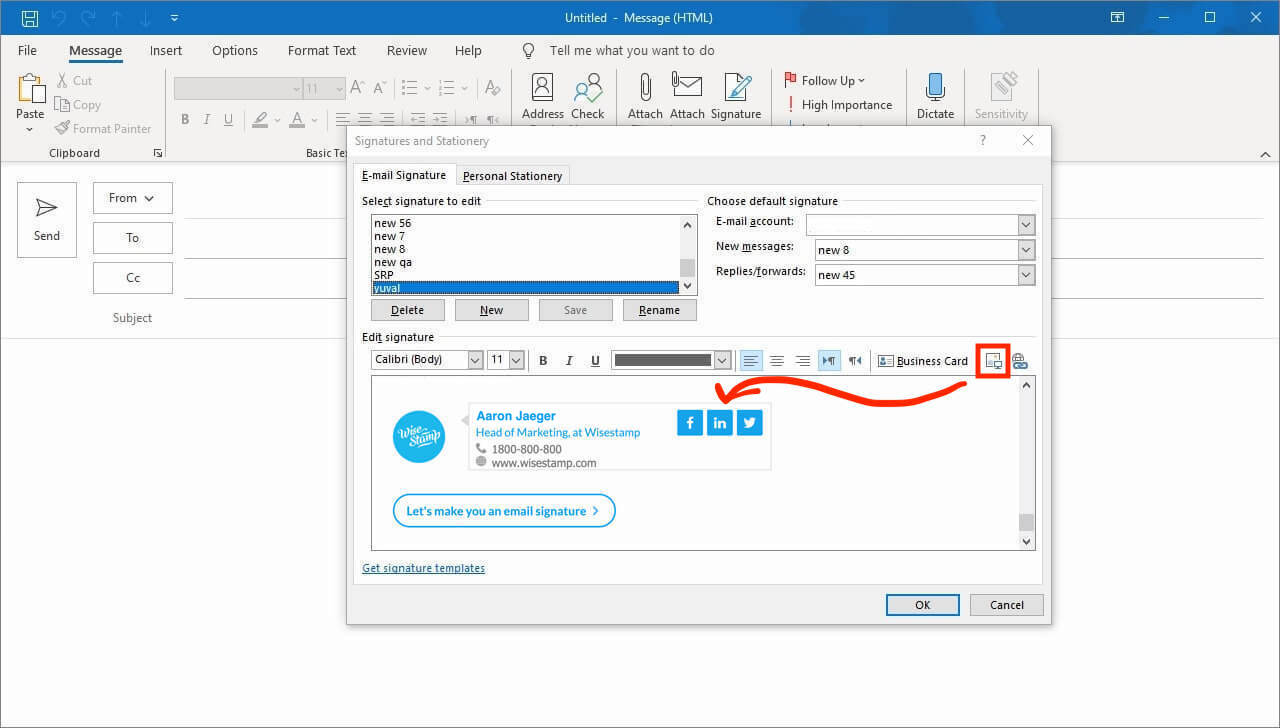Click the Tell me what you want to do box
The height and width of the screenshot is (728, 1280).
click(x=632, y=51)
